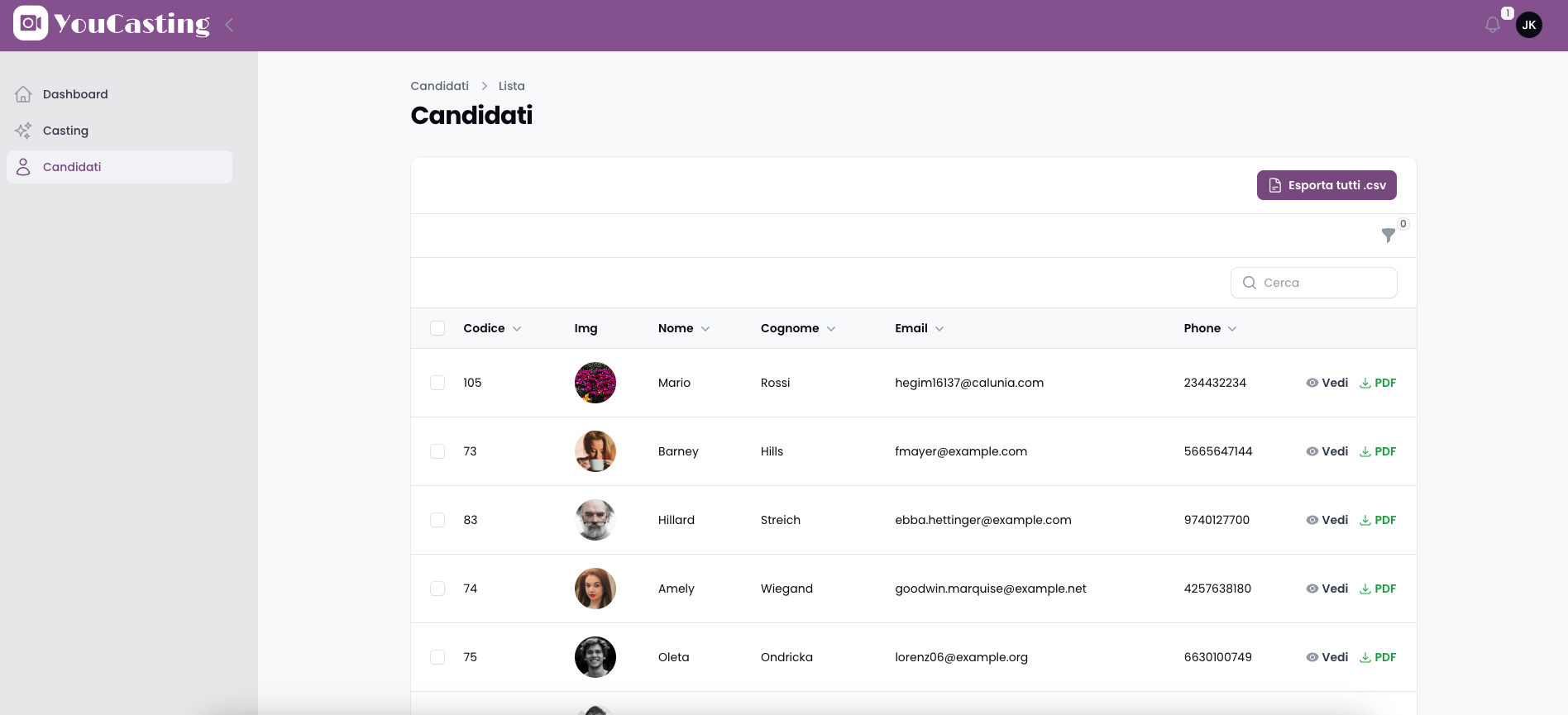
Task: Sort the table by Cognome column
Action: [x=798, y=328]
